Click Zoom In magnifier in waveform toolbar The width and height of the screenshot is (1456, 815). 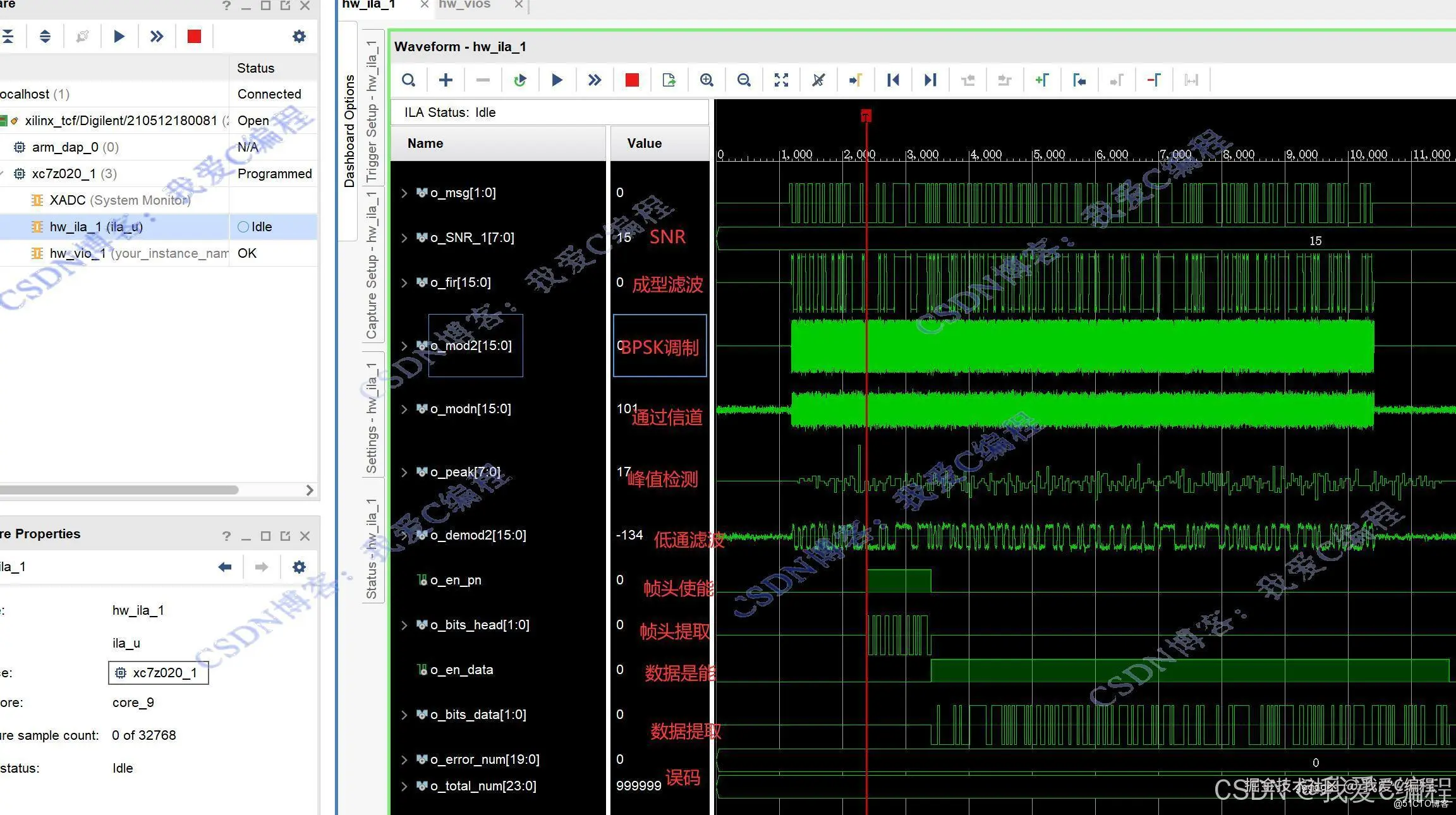[x=707, y=80]
